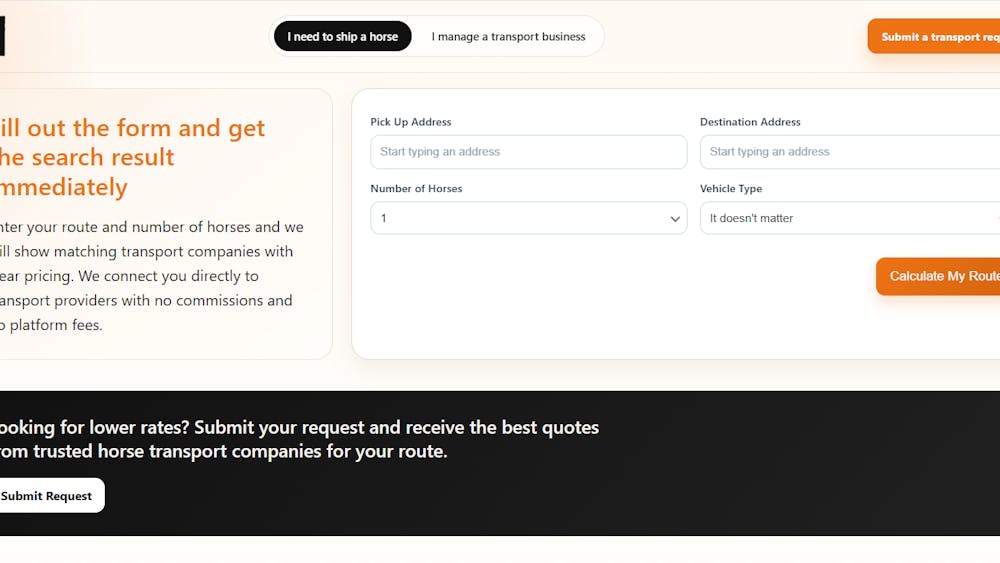Click the white Submit Request button
The image size is (1000, 563).
[49, 495]
